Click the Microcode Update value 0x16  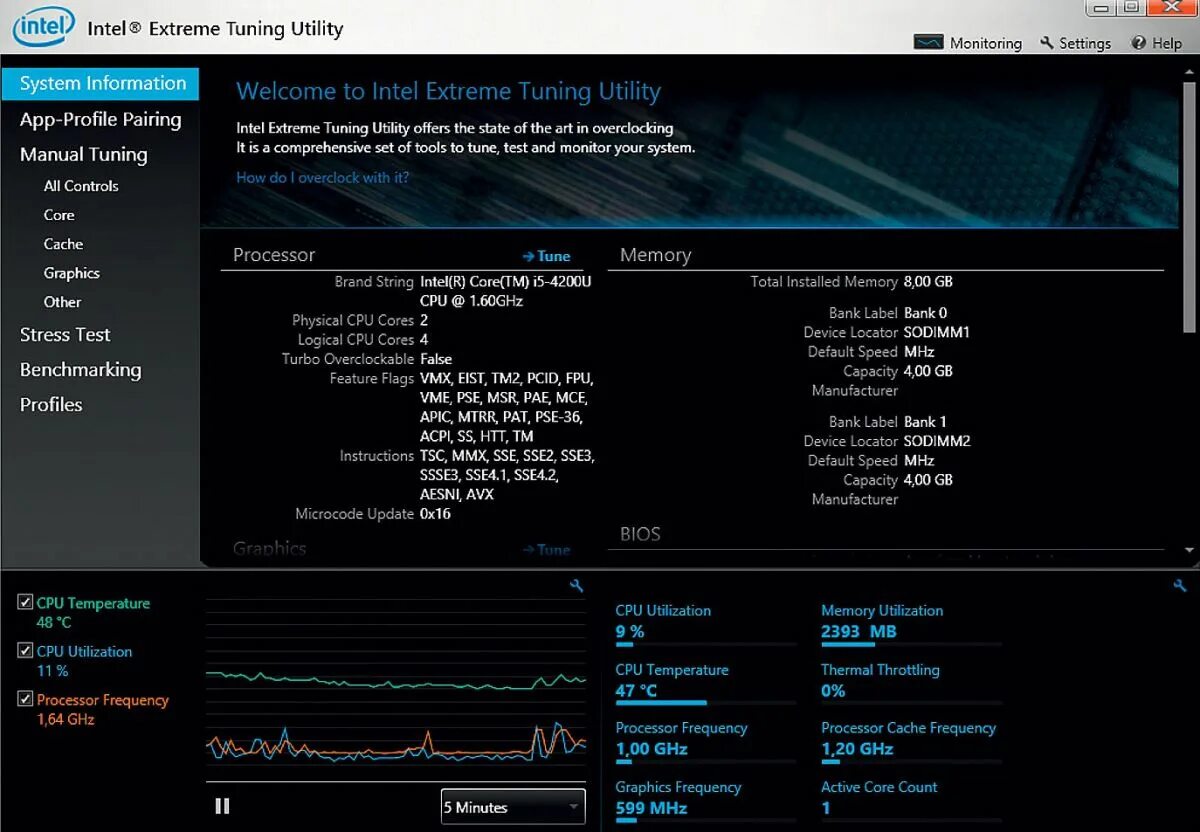point(435,514)
